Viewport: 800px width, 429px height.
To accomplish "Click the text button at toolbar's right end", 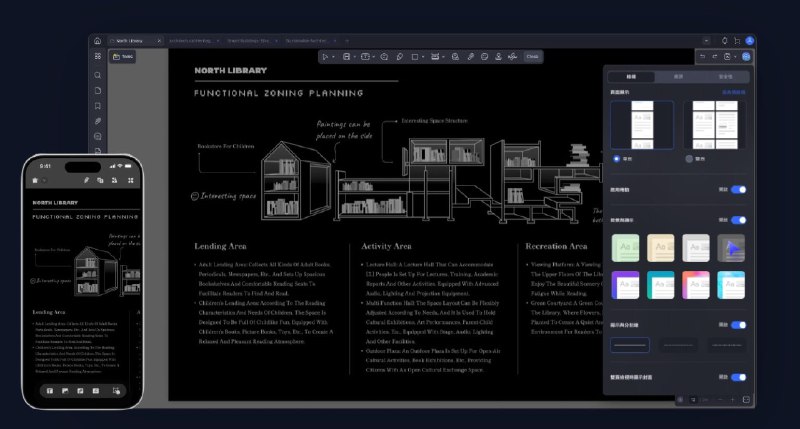I will click(x=533, y=57).
